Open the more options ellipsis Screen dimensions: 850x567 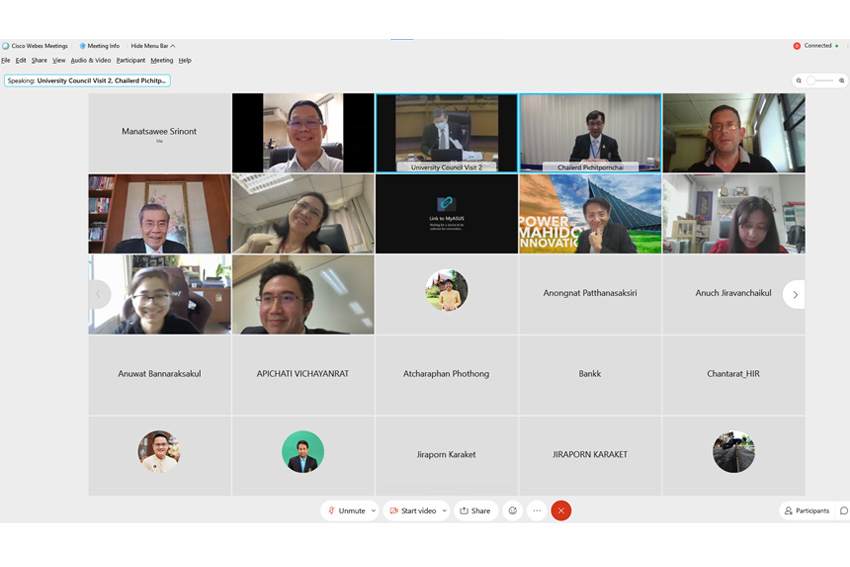(537, 510)
